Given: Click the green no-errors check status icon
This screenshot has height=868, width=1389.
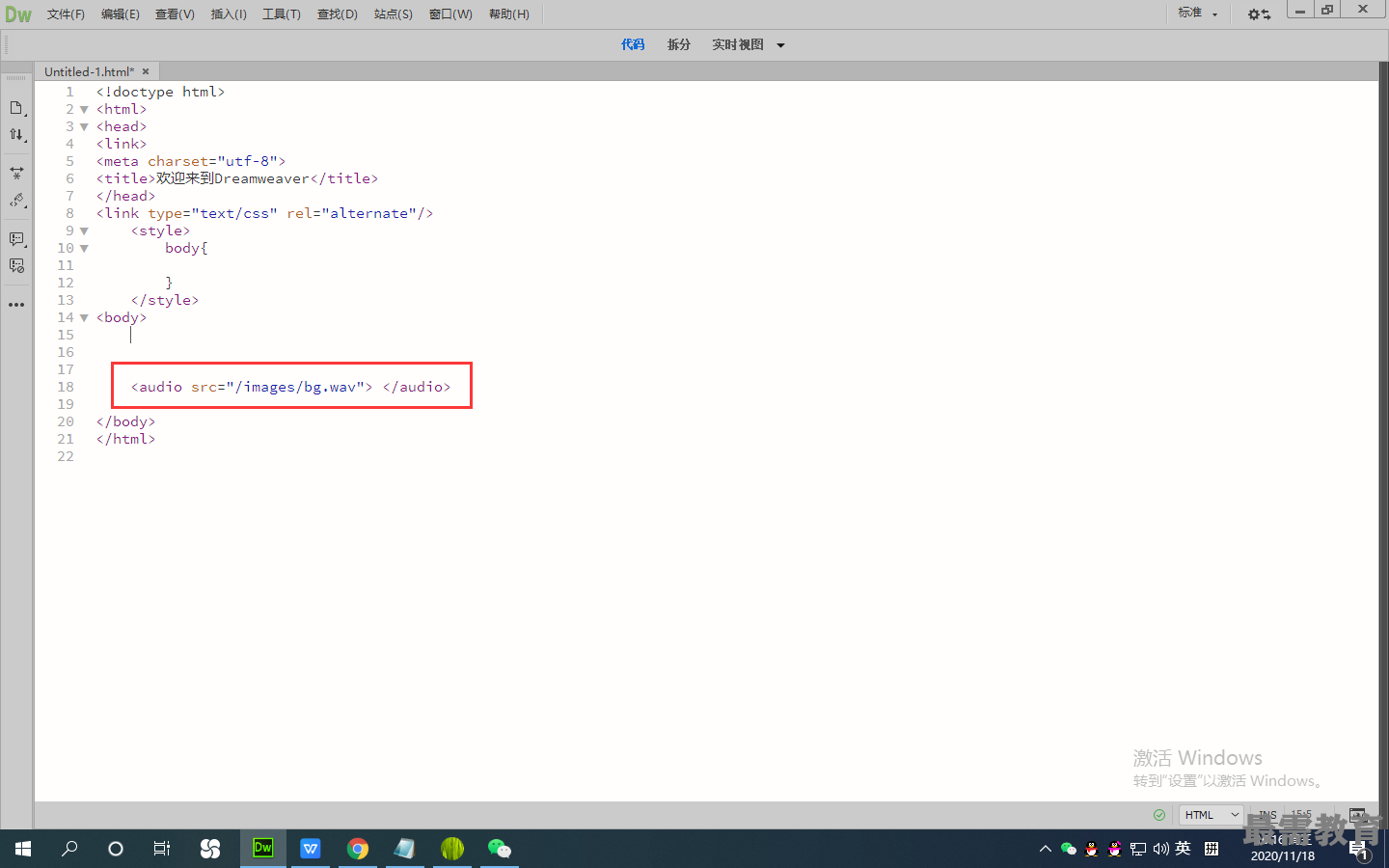Looking at the screenshot, I should [1159, 815].
